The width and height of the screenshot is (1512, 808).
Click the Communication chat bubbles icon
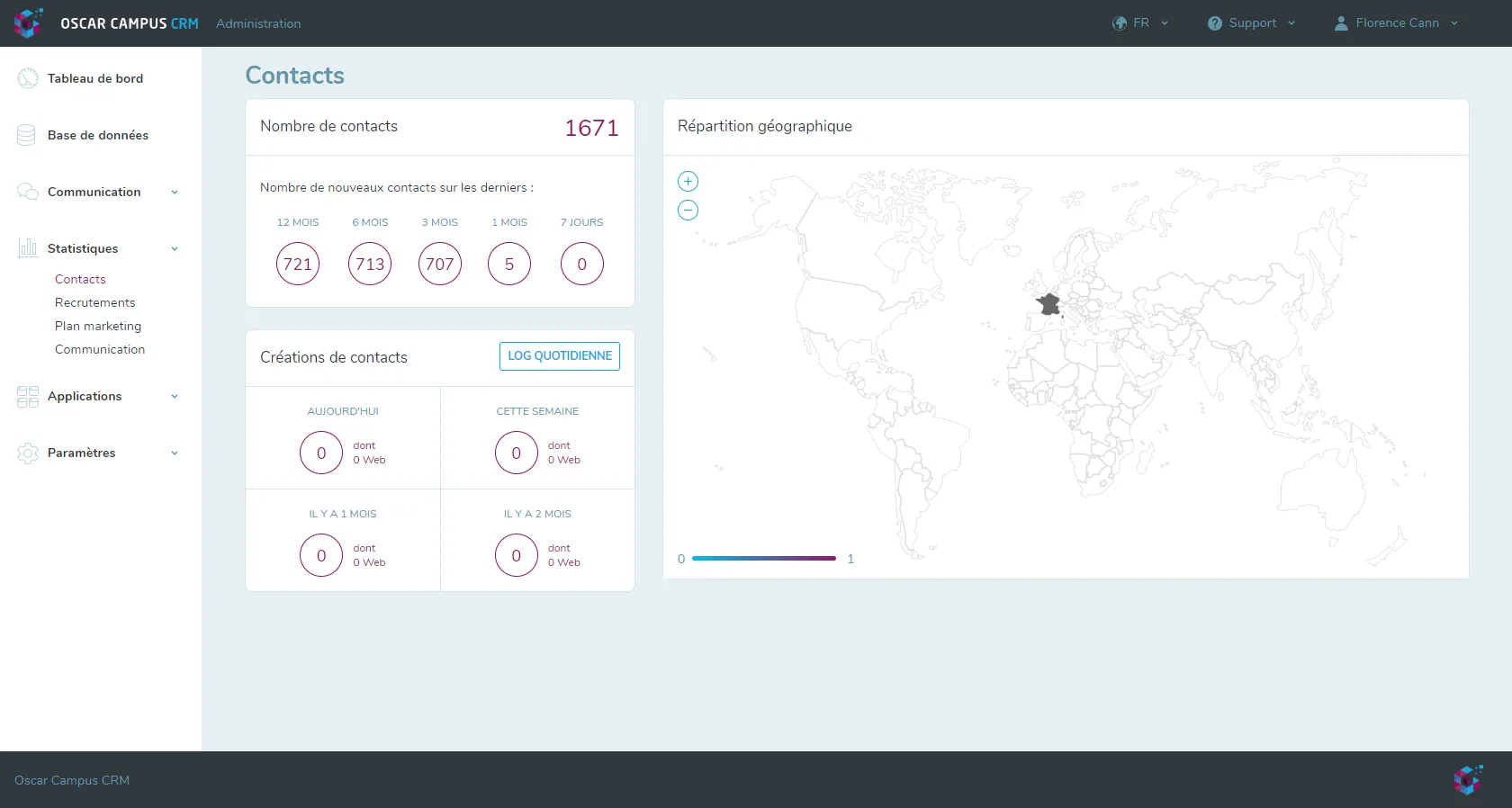click(28, 192)
